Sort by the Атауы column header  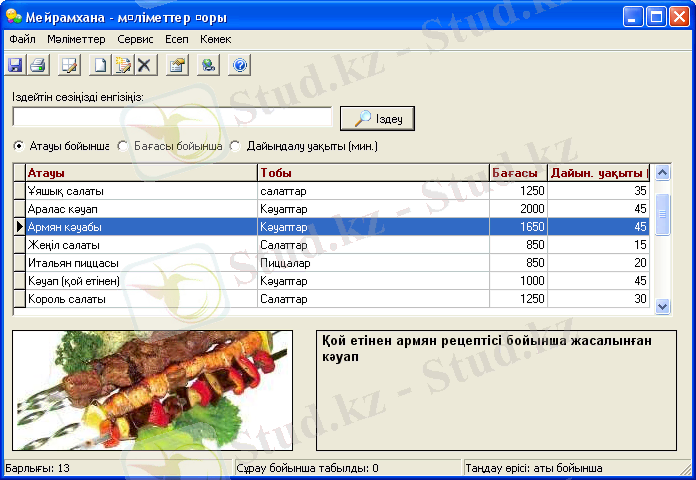[142, 173]
